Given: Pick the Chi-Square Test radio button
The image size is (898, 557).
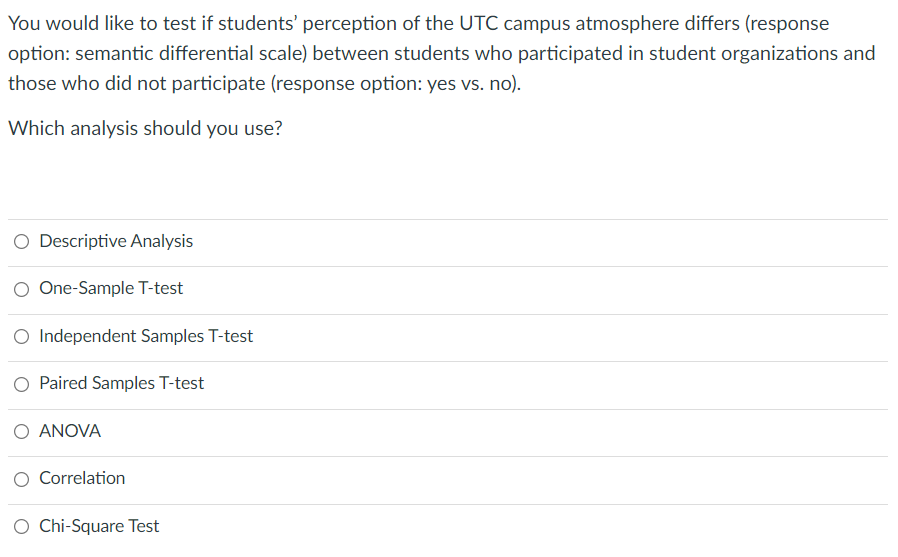Looking at the screenshot, I should tap(22, 526).
